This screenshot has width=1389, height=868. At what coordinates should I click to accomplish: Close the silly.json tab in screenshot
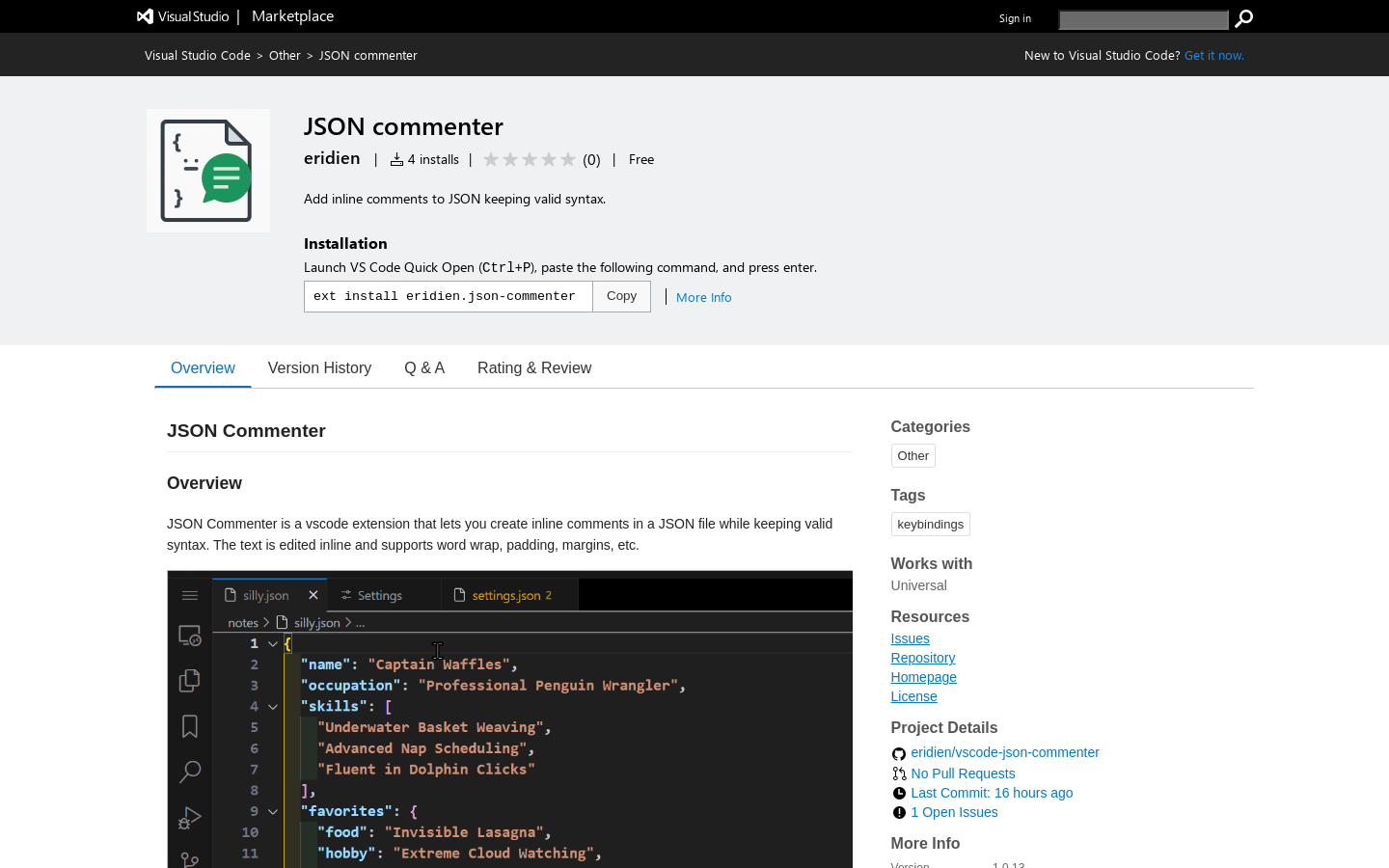tap(313, 595)
